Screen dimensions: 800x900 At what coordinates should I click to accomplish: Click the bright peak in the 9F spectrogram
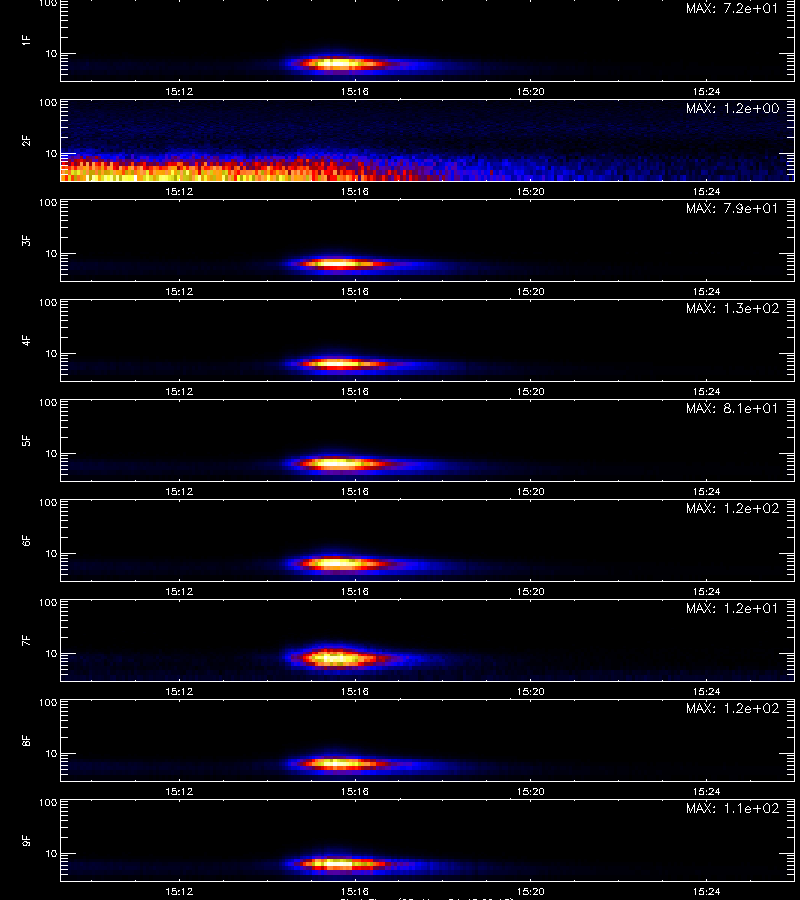click(340, 863)
